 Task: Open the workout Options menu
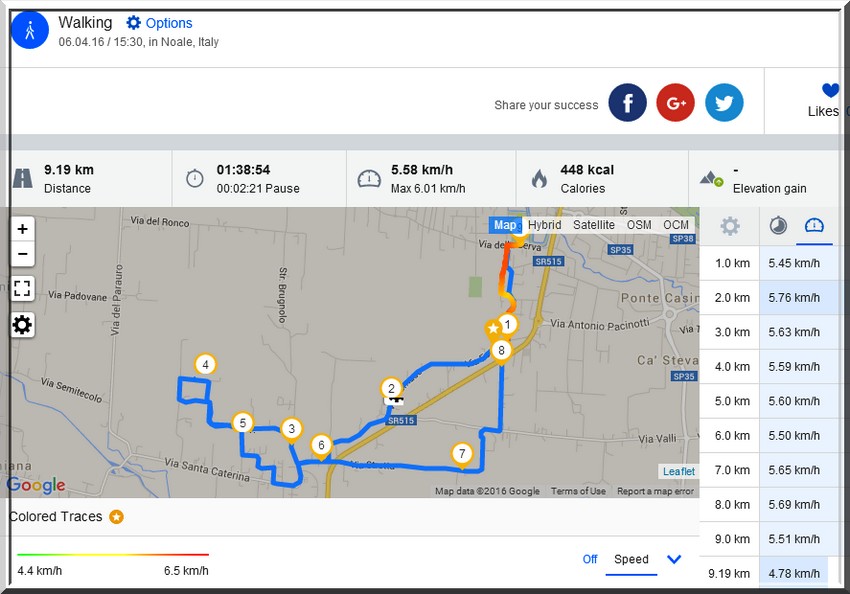[x=159, y=23]
